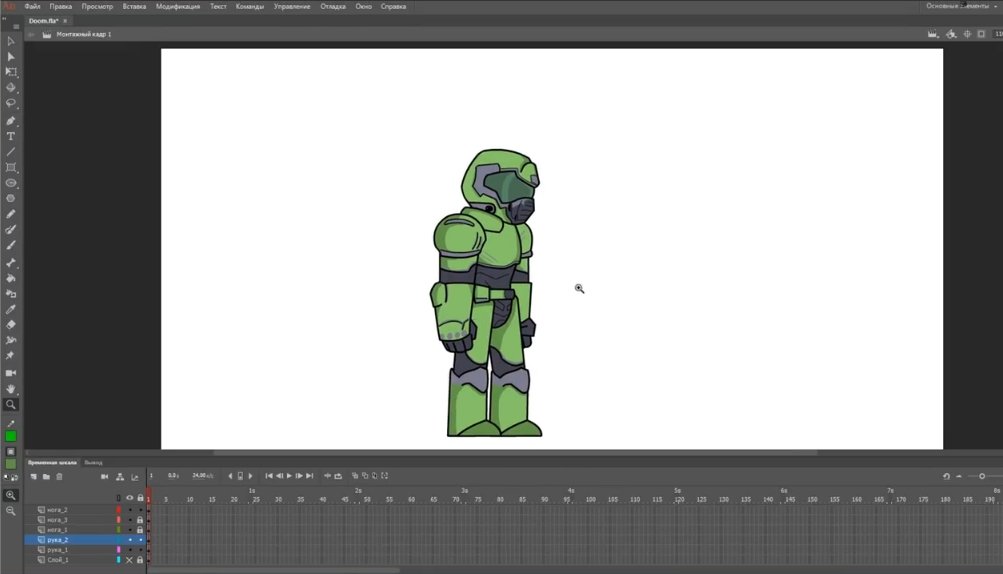Image resolution: width=1003 pixels, height=574 pixels.
Task: Select the Text tool in the toolbar
Action: [x=11, y=136]
